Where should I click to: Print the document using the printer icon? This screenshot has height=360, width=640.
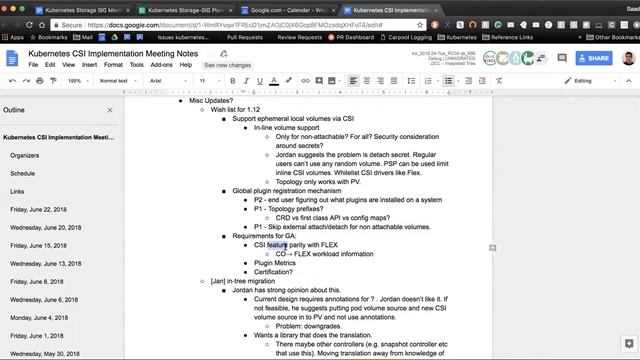tap(40, 81)
